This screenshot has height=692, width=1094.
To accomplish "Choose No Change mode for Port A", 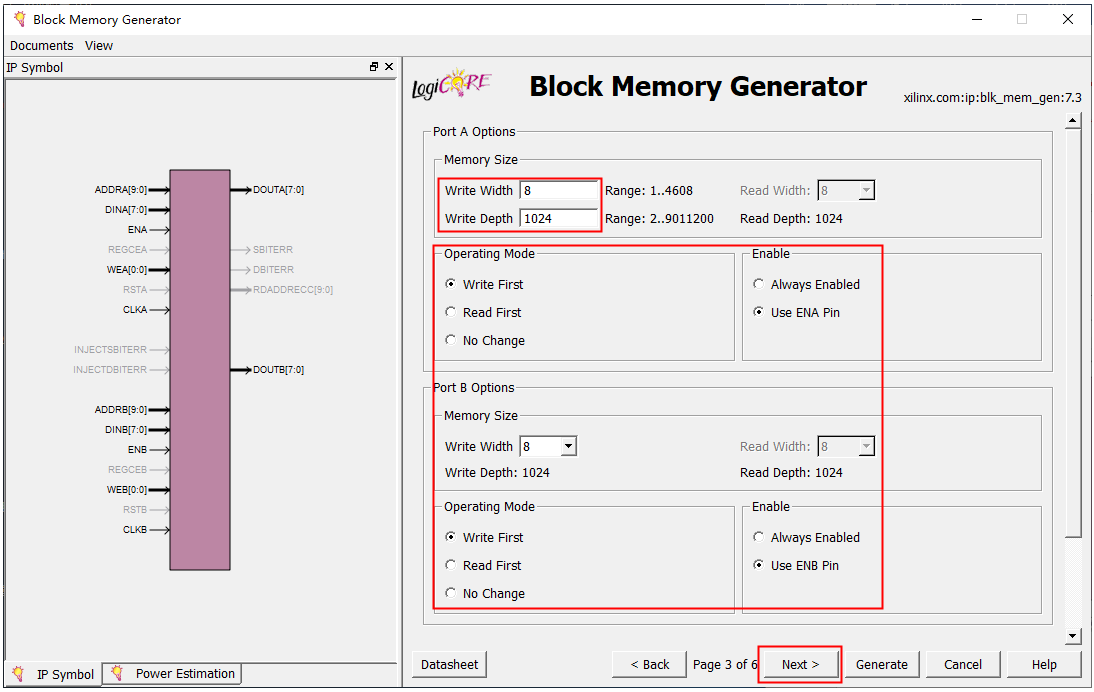I will click(x=451, y=340).
